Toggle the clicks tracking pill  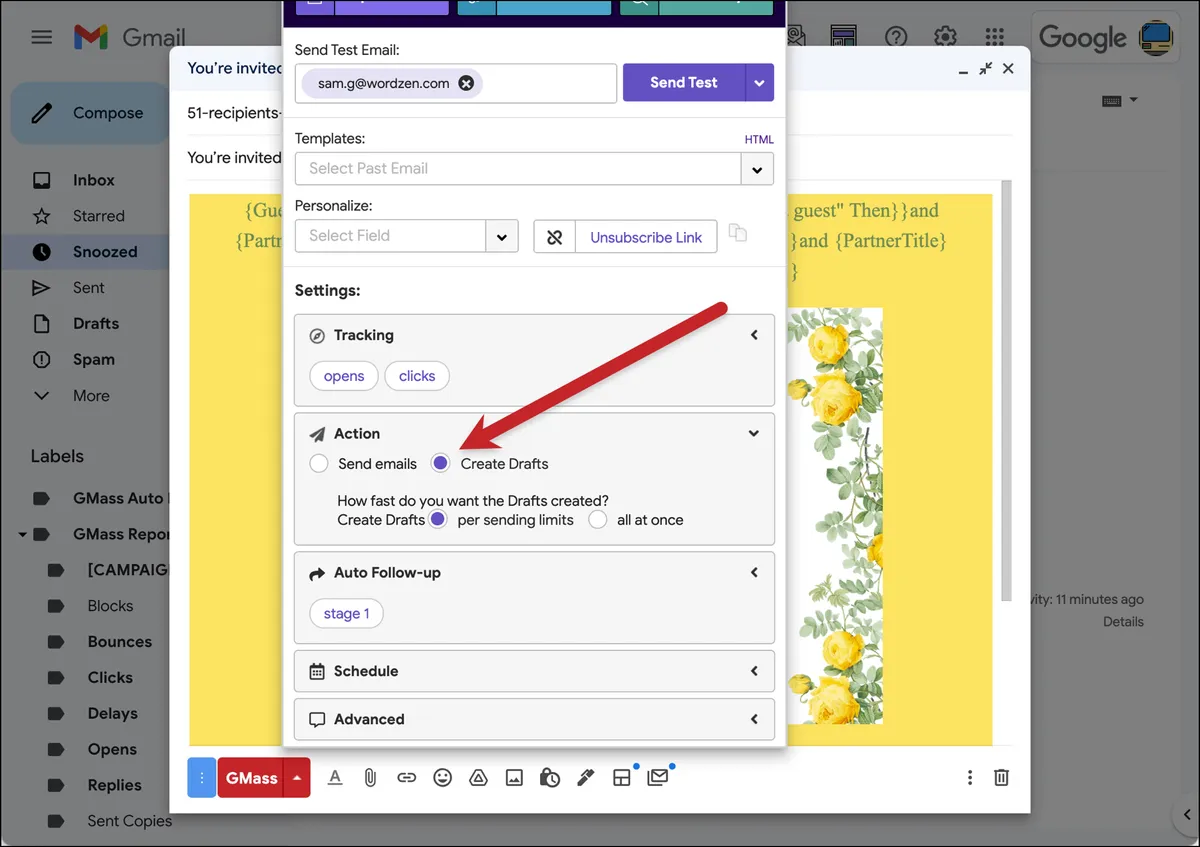(x=417, y=376)
